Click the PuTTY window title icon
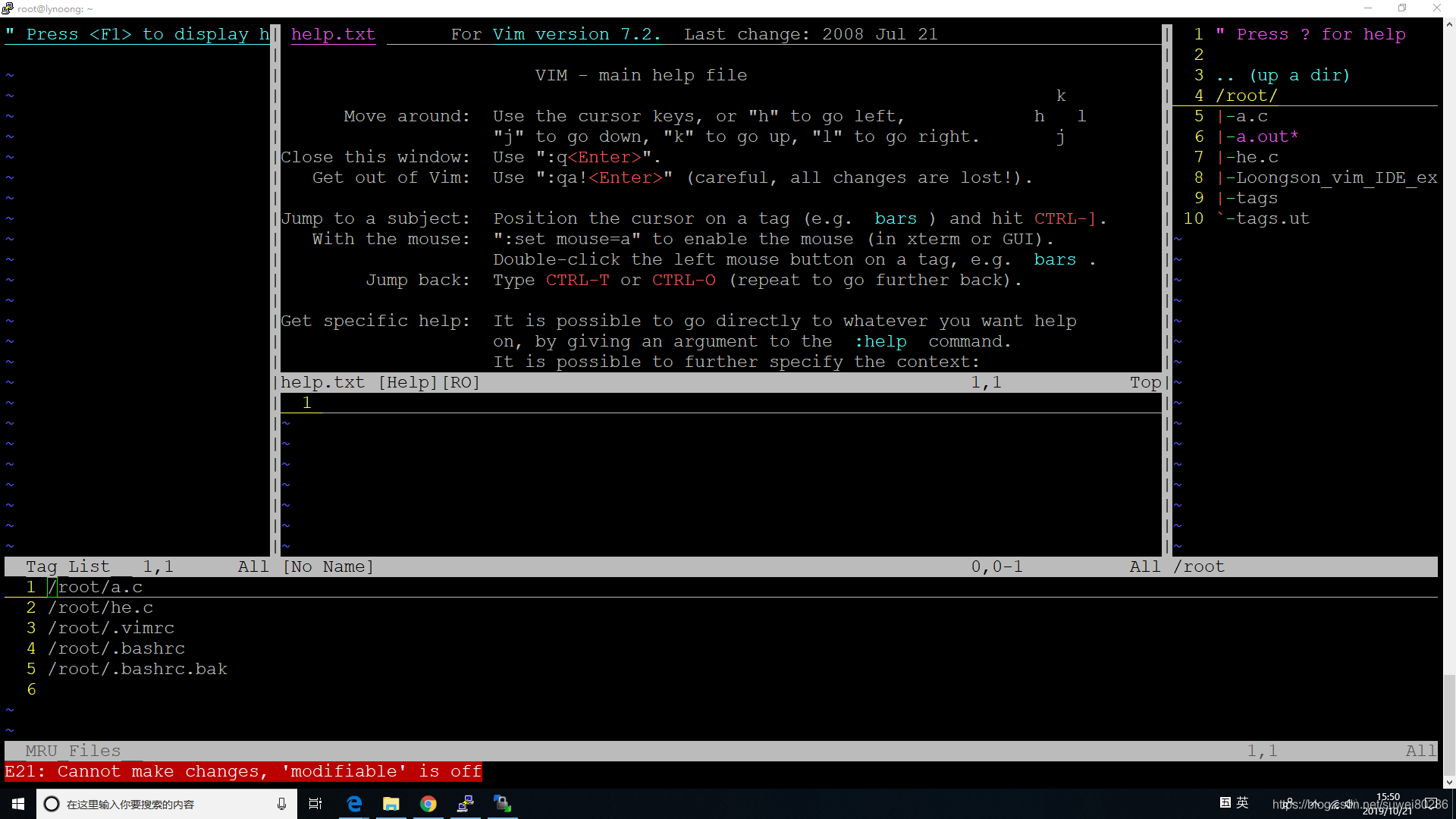The height and width of the screenshot is (819, 1456). [8, 8]
